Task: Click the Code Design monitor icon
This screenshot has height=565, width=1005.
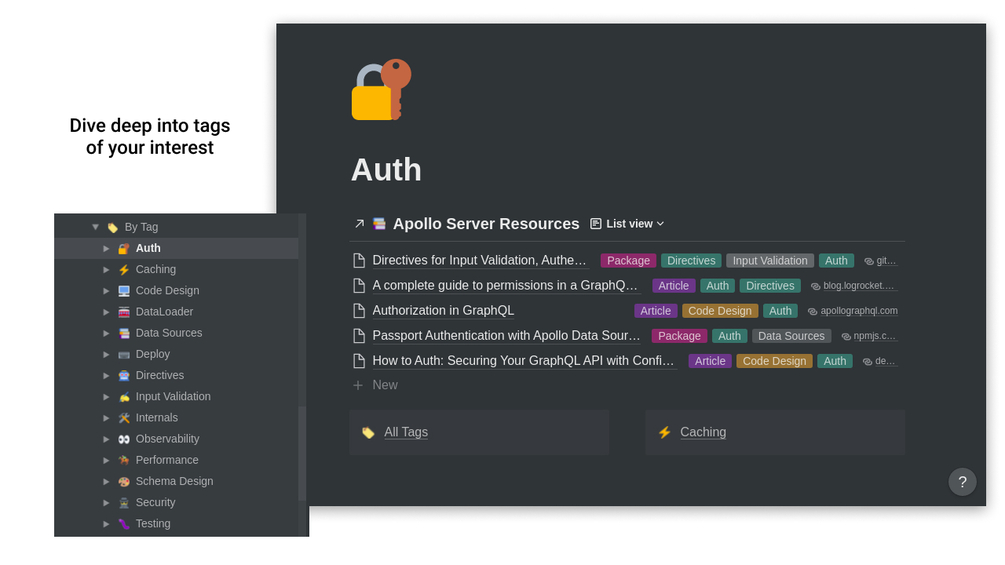Action: (124, 291)
